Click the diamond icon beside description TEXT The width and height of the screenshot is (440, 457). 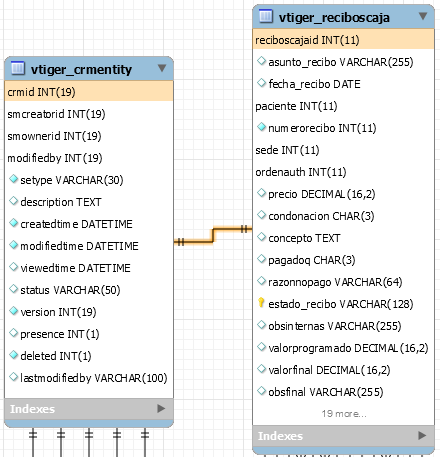(13, 201)
